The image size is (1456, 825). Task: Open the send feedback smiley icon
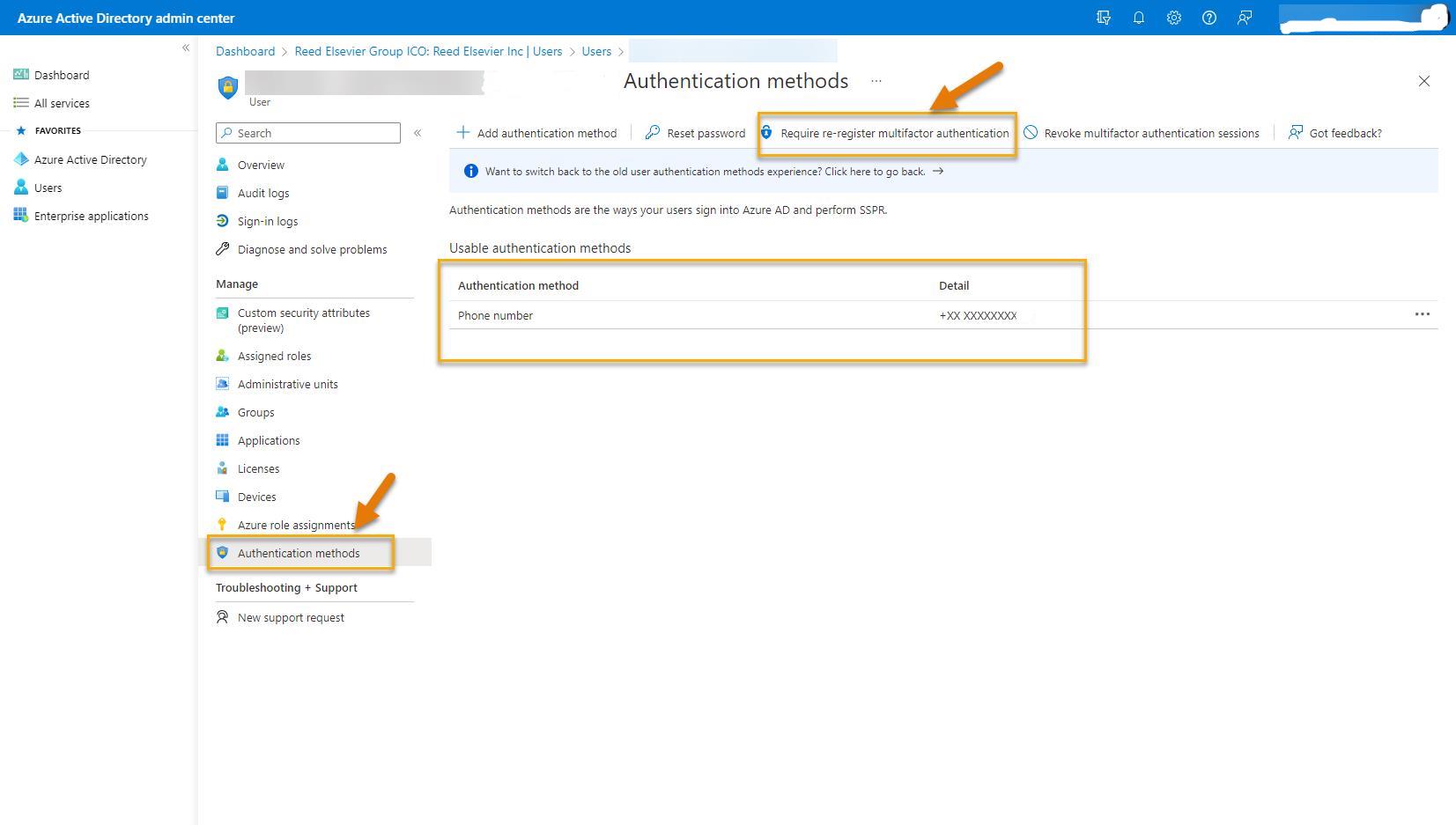click(1244, 18)
